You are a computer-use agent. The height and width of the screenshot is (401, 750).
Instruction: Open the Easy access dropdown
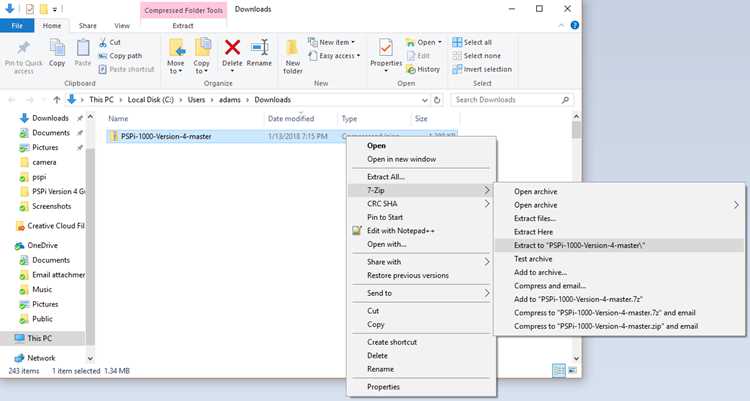334,56
